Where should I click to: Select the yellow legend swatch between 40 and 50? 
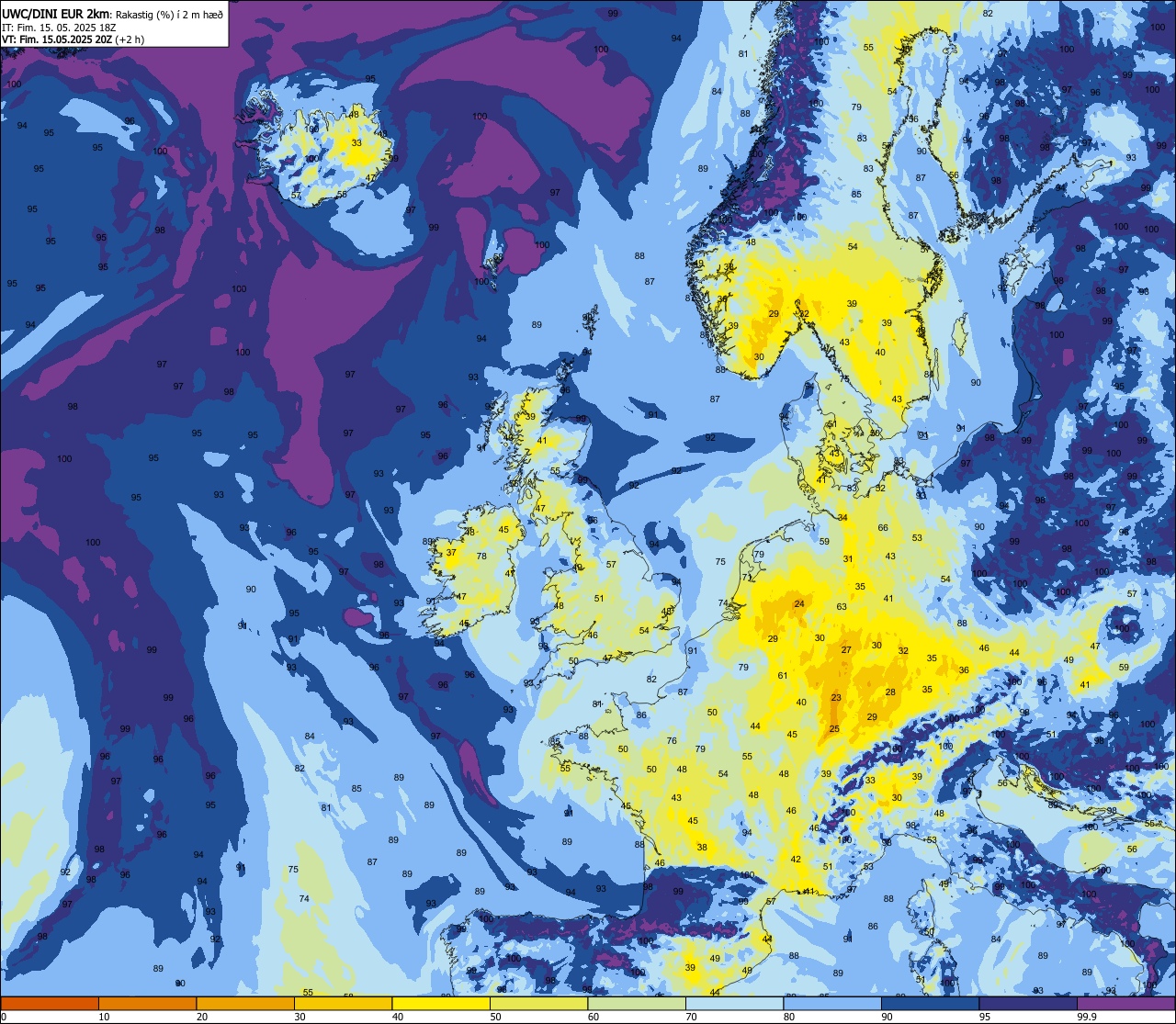[441, 1004]
